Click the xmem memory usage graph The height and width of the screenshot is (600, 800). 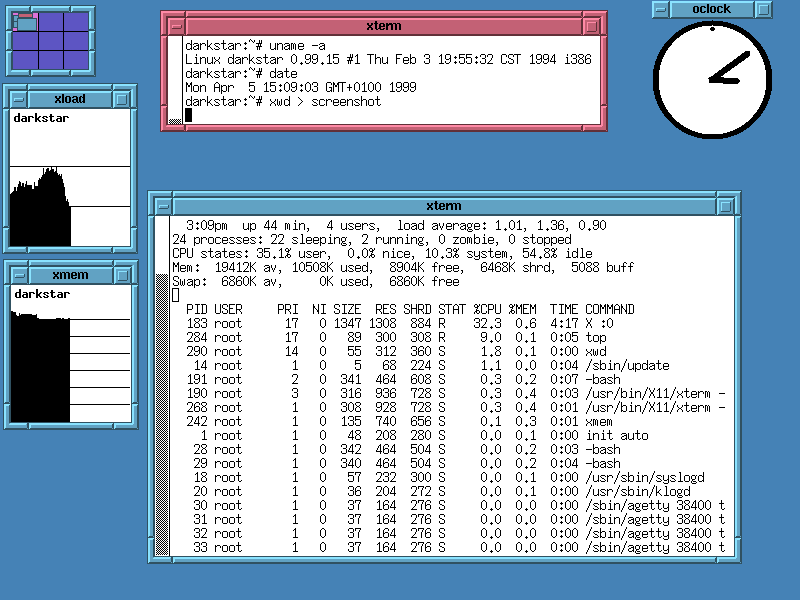click(70, 360)
